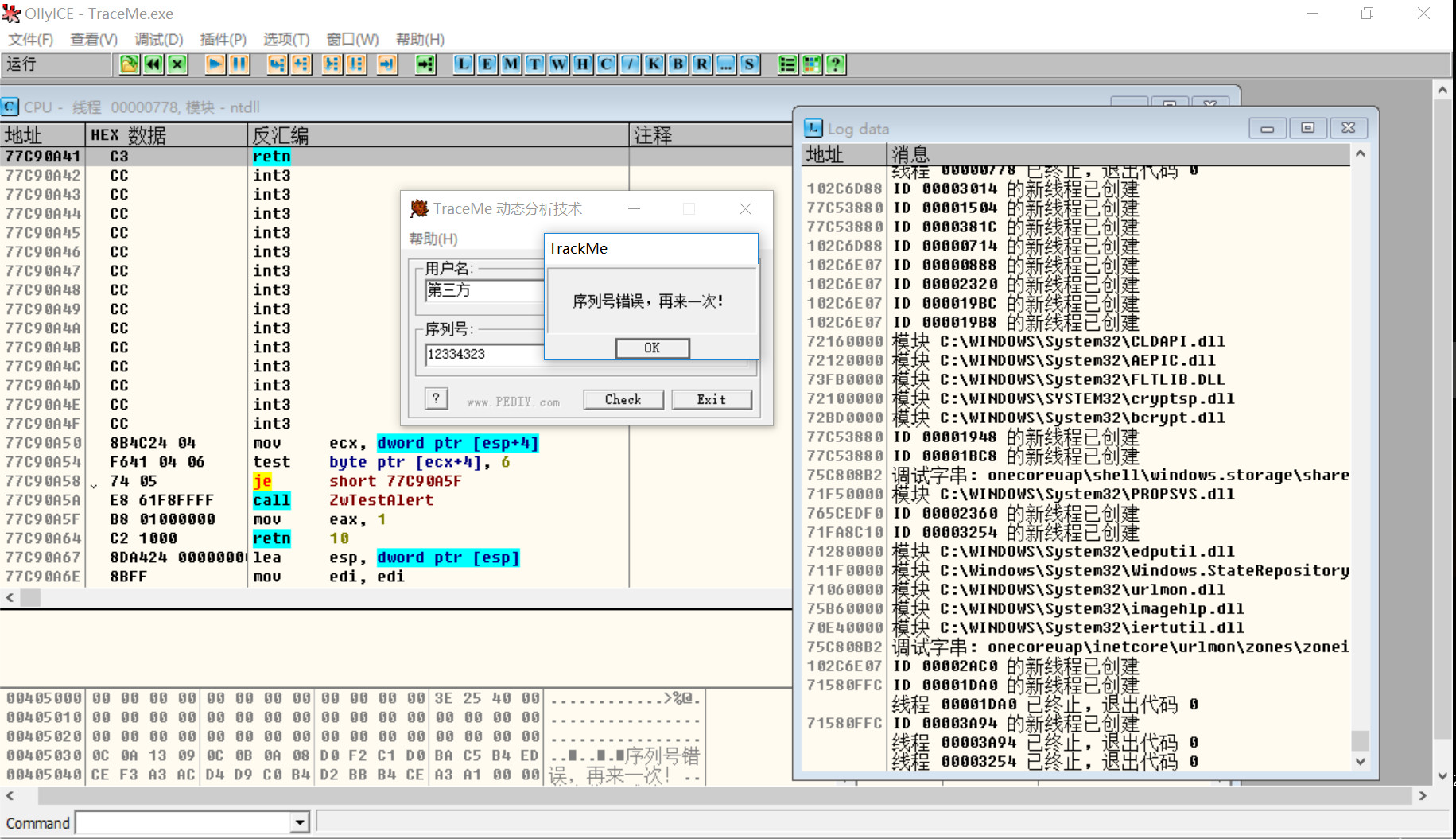The image size is (1456, 839).
Task: Click Log data scrollbar up arrow
Action: click(x=1361, y=153)
